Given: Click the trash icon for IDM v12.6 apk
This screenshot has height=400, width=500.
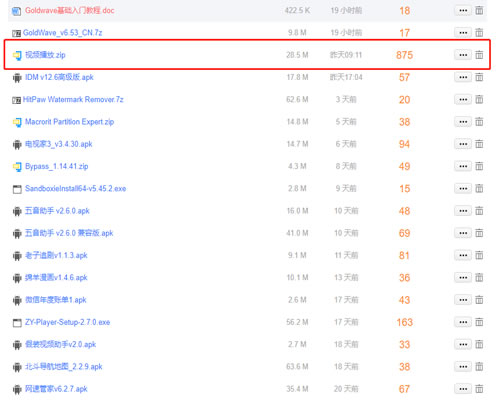Looking at the screenshot, I should coord(479,77).
